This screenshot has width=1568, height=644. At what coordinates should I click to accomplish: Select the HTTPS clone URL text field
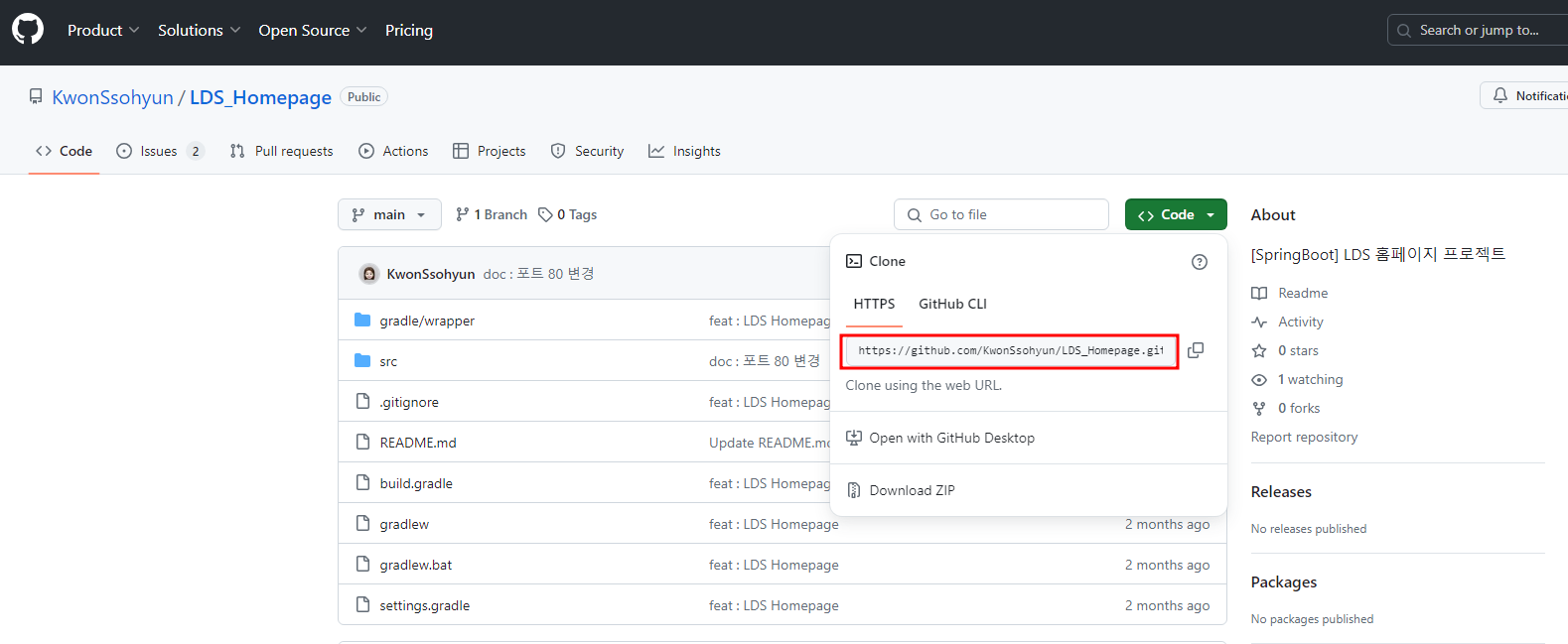click(1010, 351)
